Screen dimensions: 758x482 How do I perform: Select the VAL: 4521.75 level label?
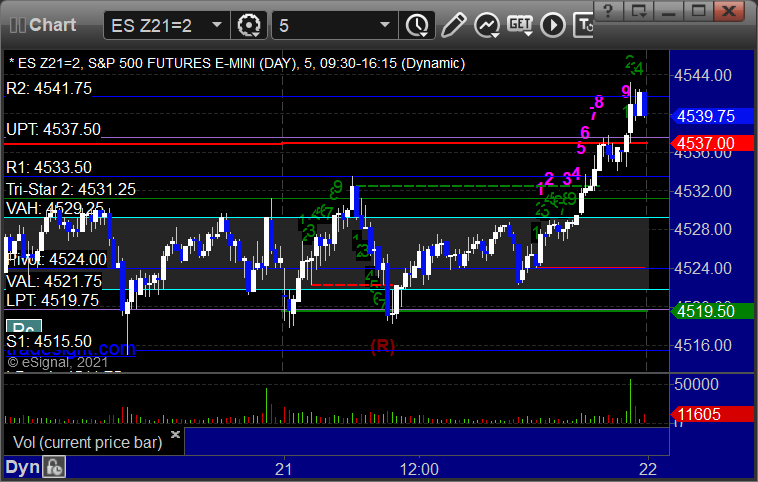coord(54,281)
